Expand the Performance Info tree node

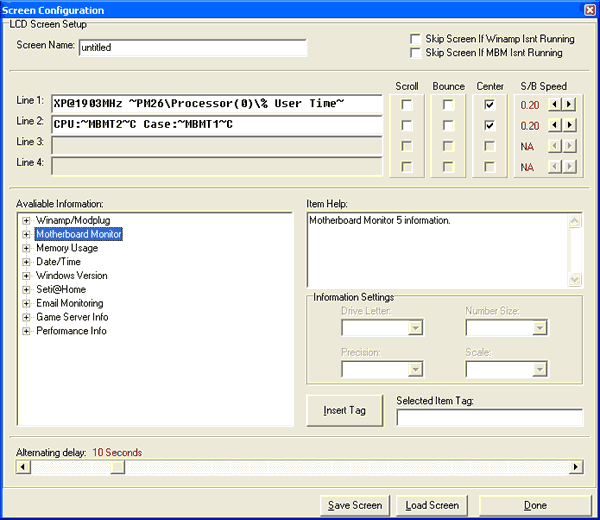[26, 331]
